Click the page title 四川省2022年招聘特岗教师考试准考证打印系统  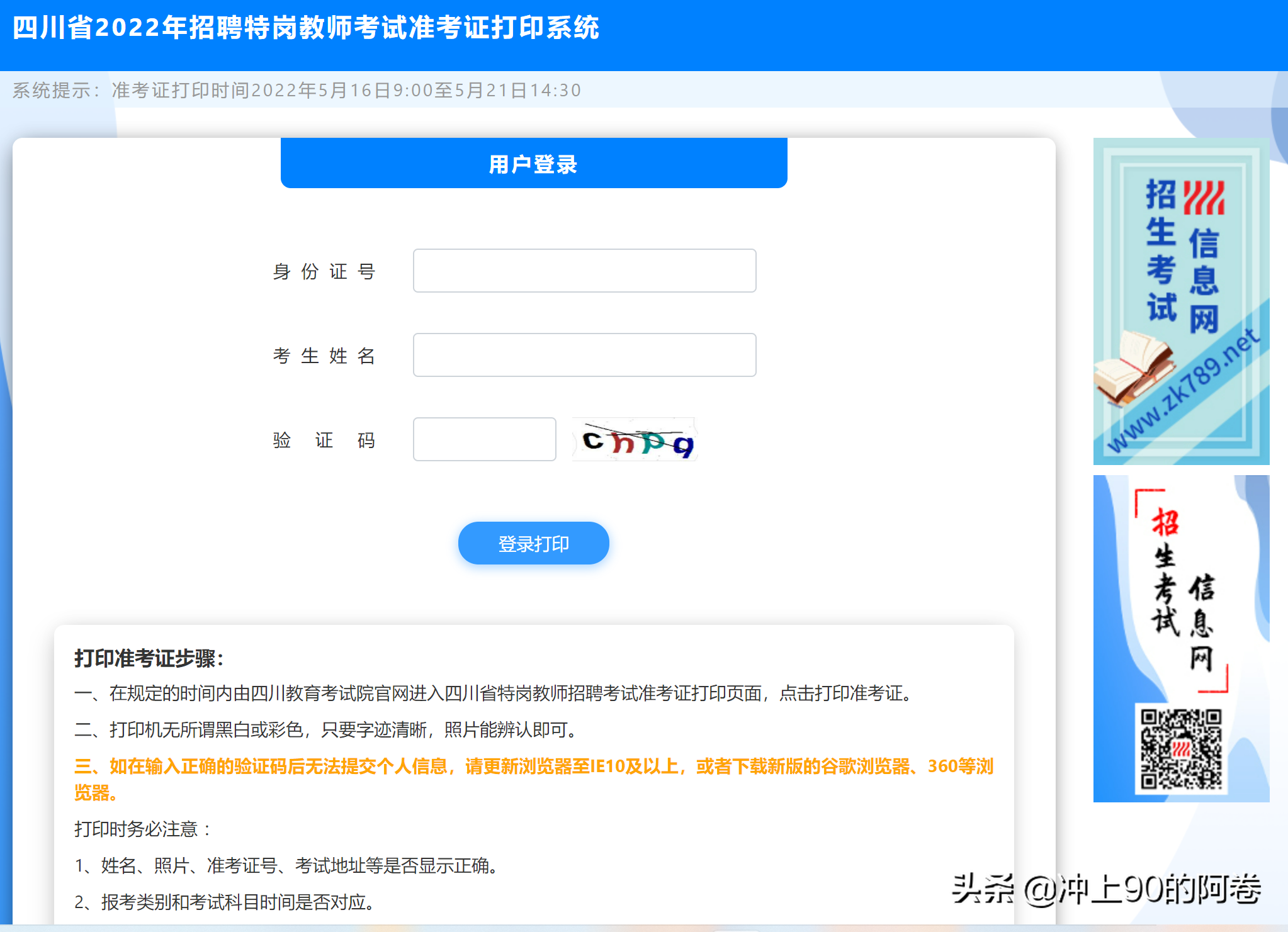(x=307, y=28)
